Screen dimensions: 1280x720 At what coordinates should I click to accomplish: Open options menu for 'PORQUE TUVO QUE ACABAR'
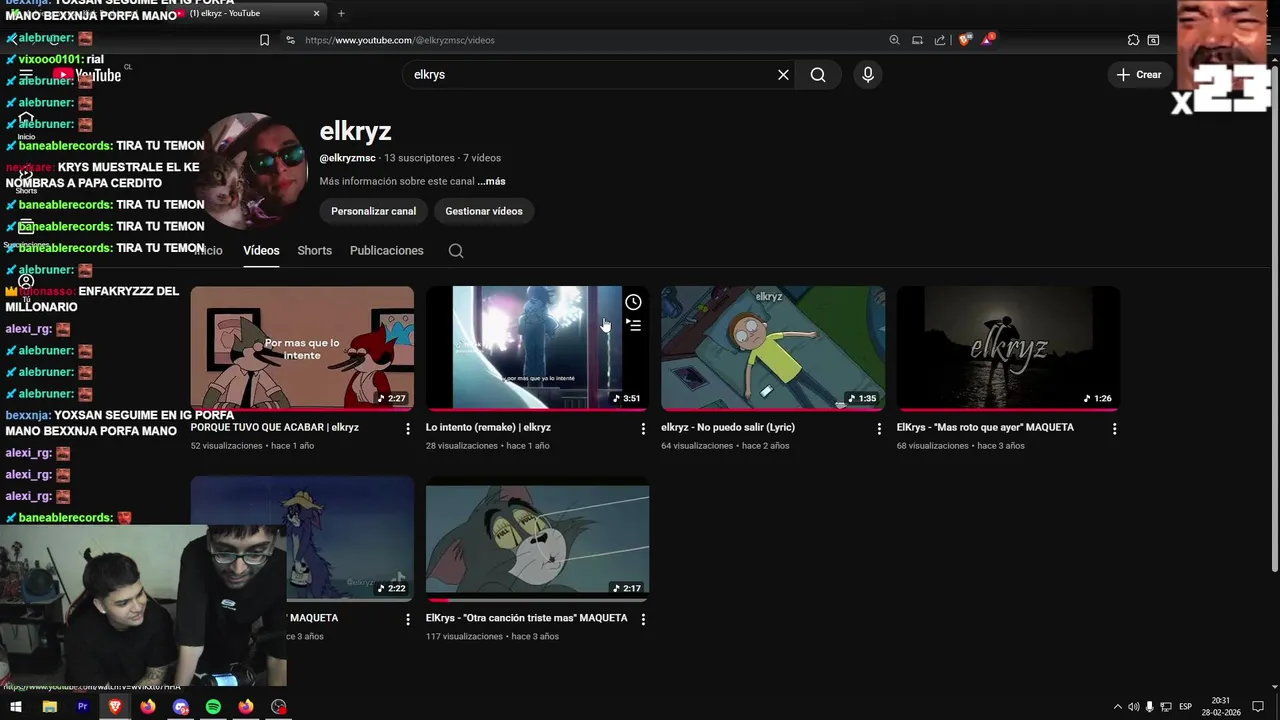coord(407,428)
